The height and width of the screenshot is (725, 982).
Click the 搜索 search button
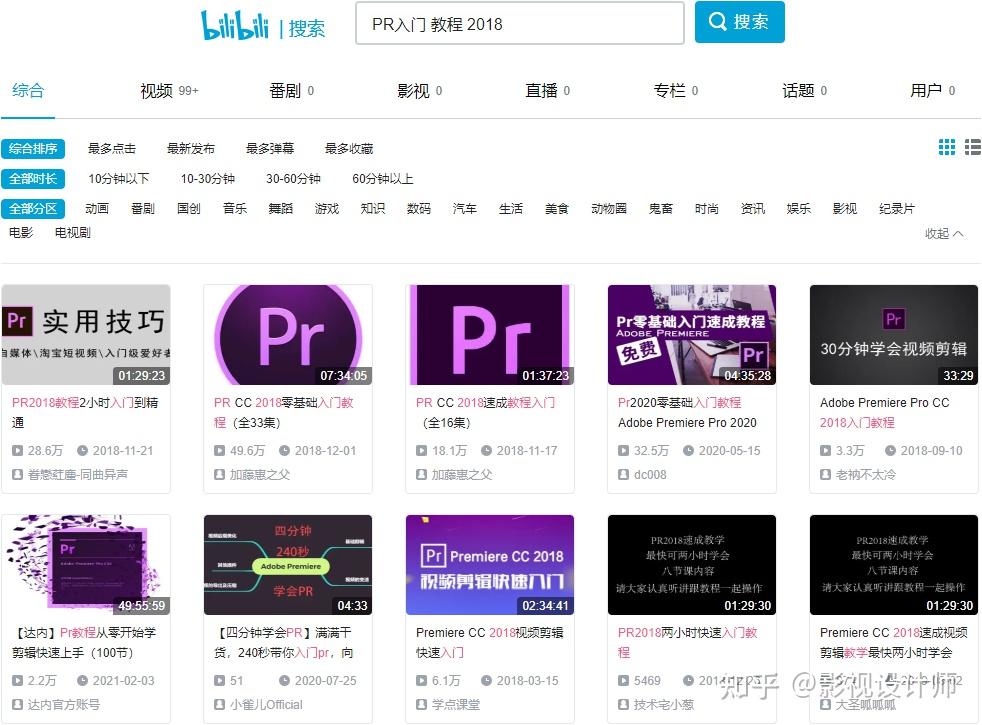click(x=739, y=21)
